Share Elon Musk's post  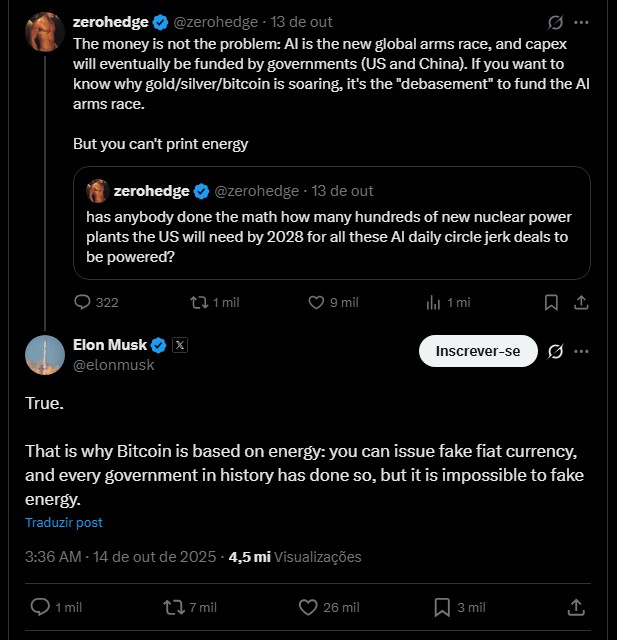tap(576, 606)
